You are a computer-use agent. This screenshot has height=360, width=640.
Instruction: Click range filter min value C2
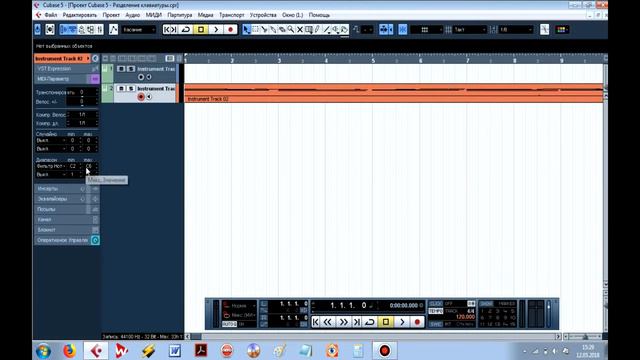coord(73,166)
